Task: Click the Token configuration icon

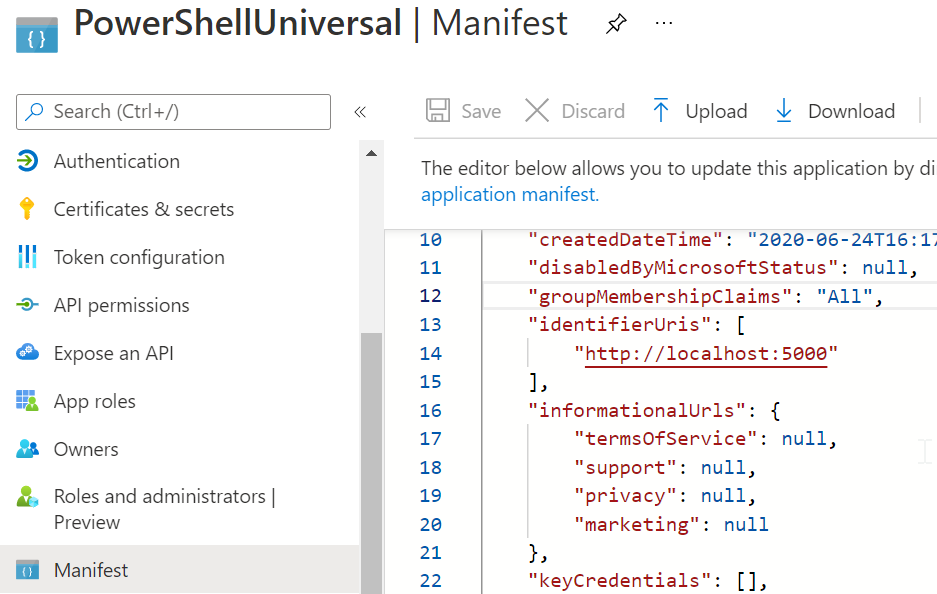Action: pos(27,256)
